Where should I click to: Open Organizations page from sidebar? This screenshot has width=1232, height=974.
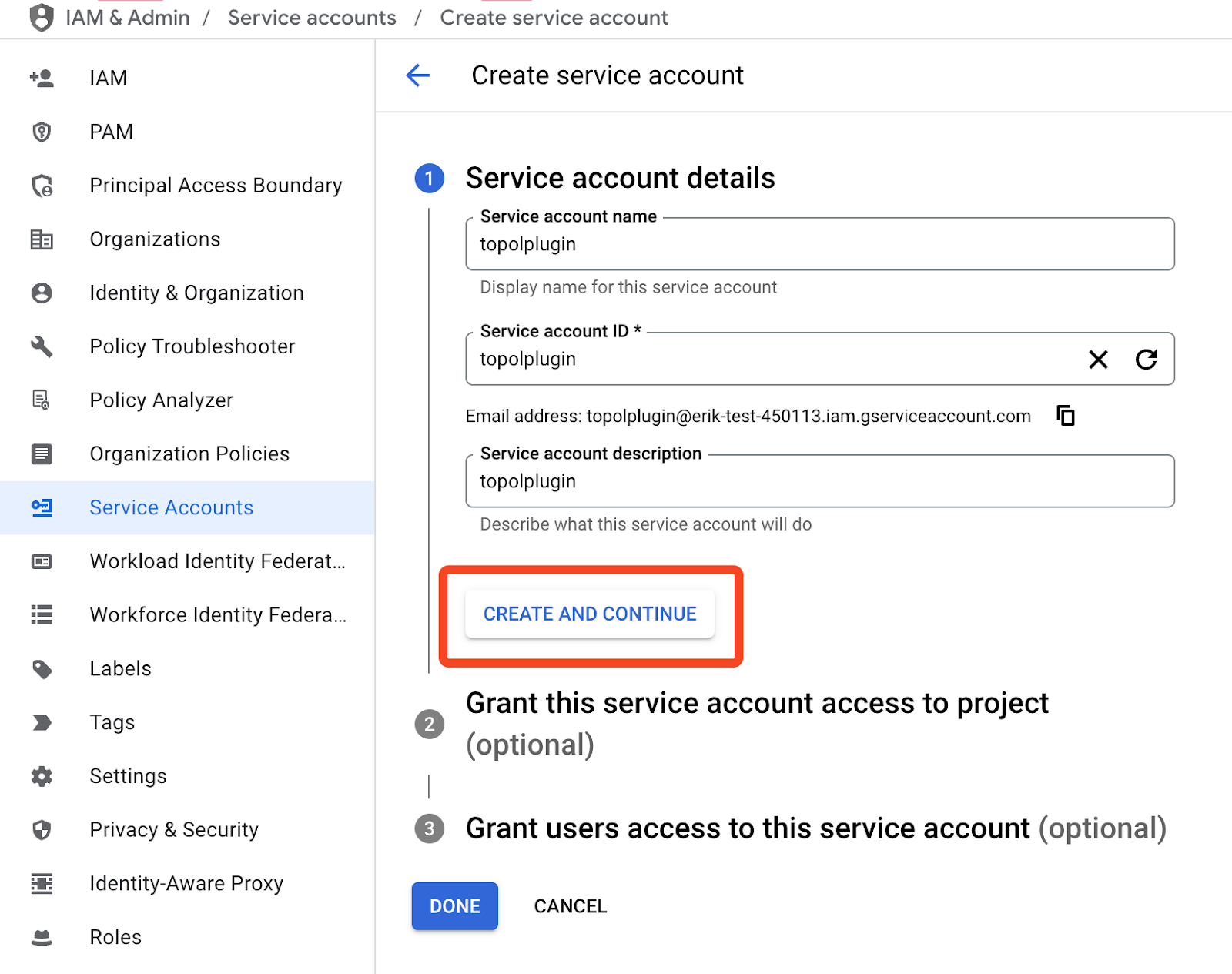click(155, 239)
